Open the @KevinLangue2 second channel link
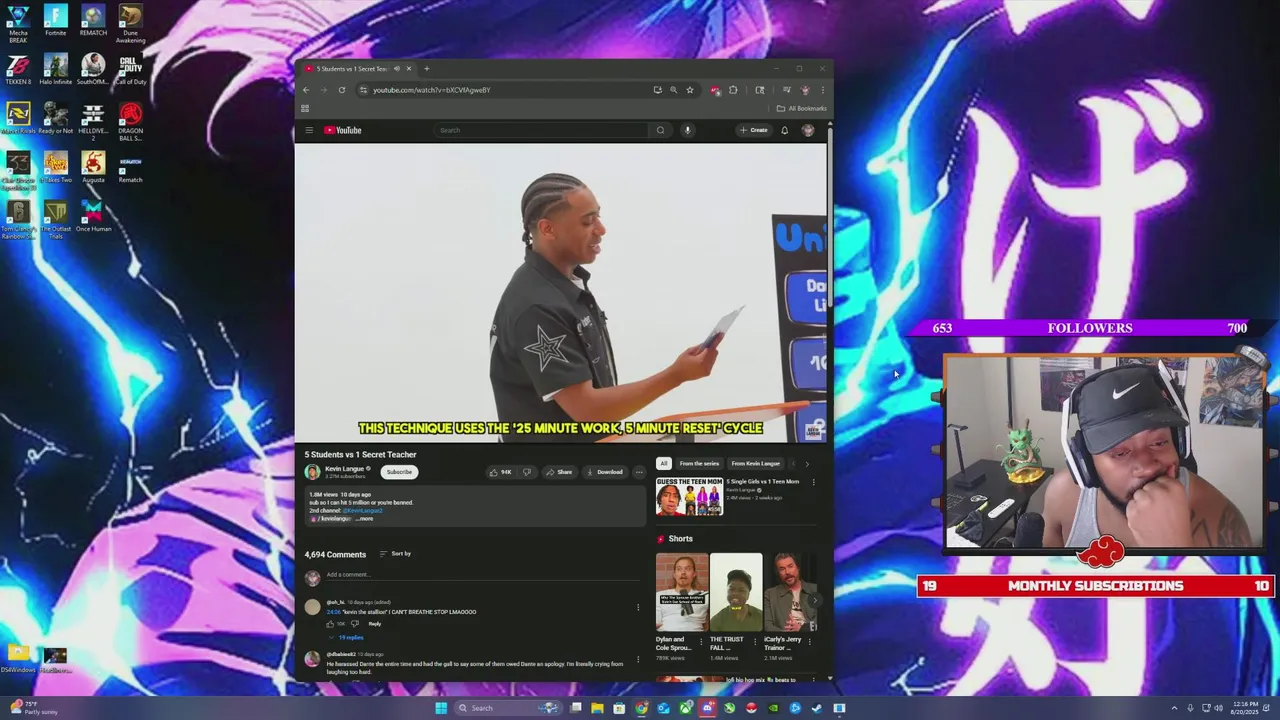 (363, 511)
